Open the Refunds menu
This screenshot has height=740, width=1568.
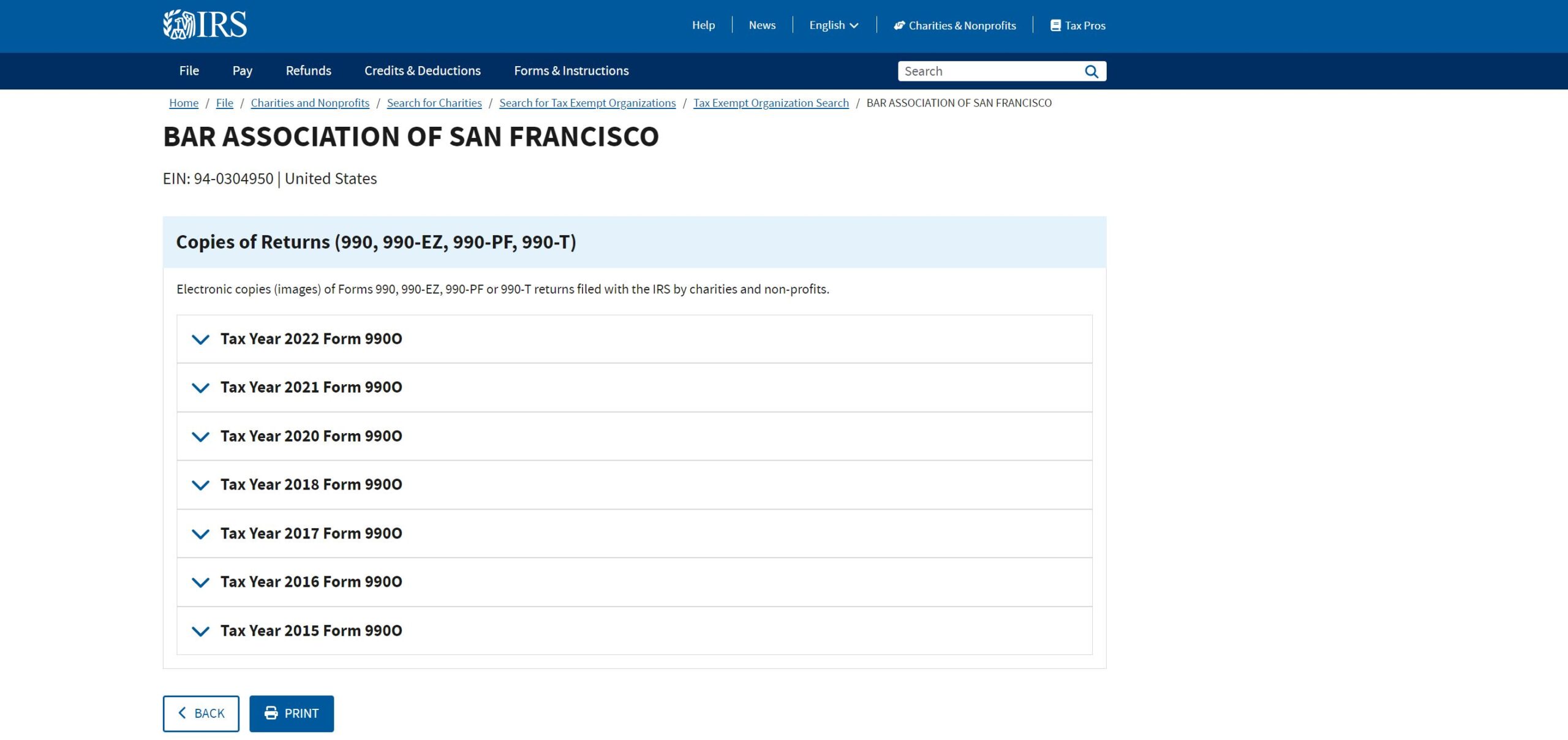(x=308, y=70)
